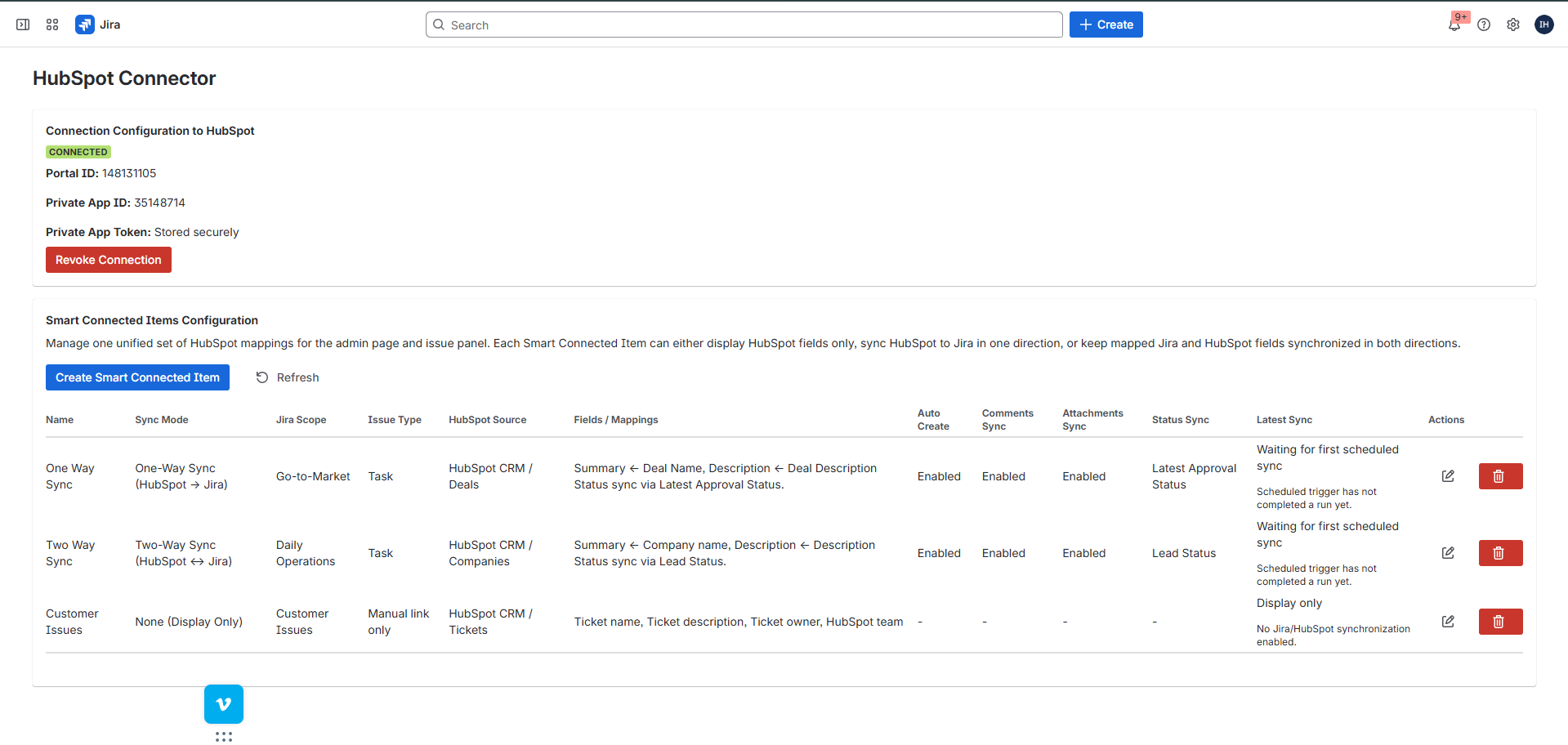Delete the Customer Issues mapping
The height and width of the screenshot is (745, 1568).
1499,621
